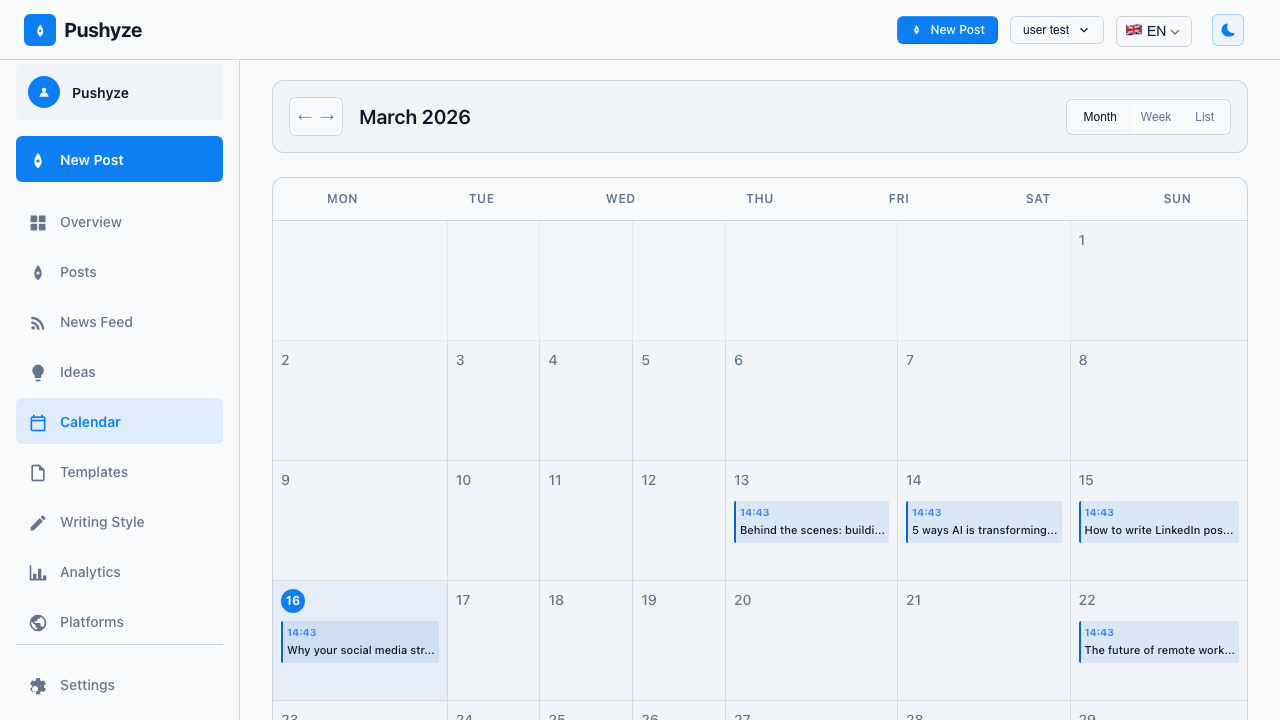Select the Calendar icon in sidebar
The width and height of the screenshot is (1280, 720).
pos(38,422)
